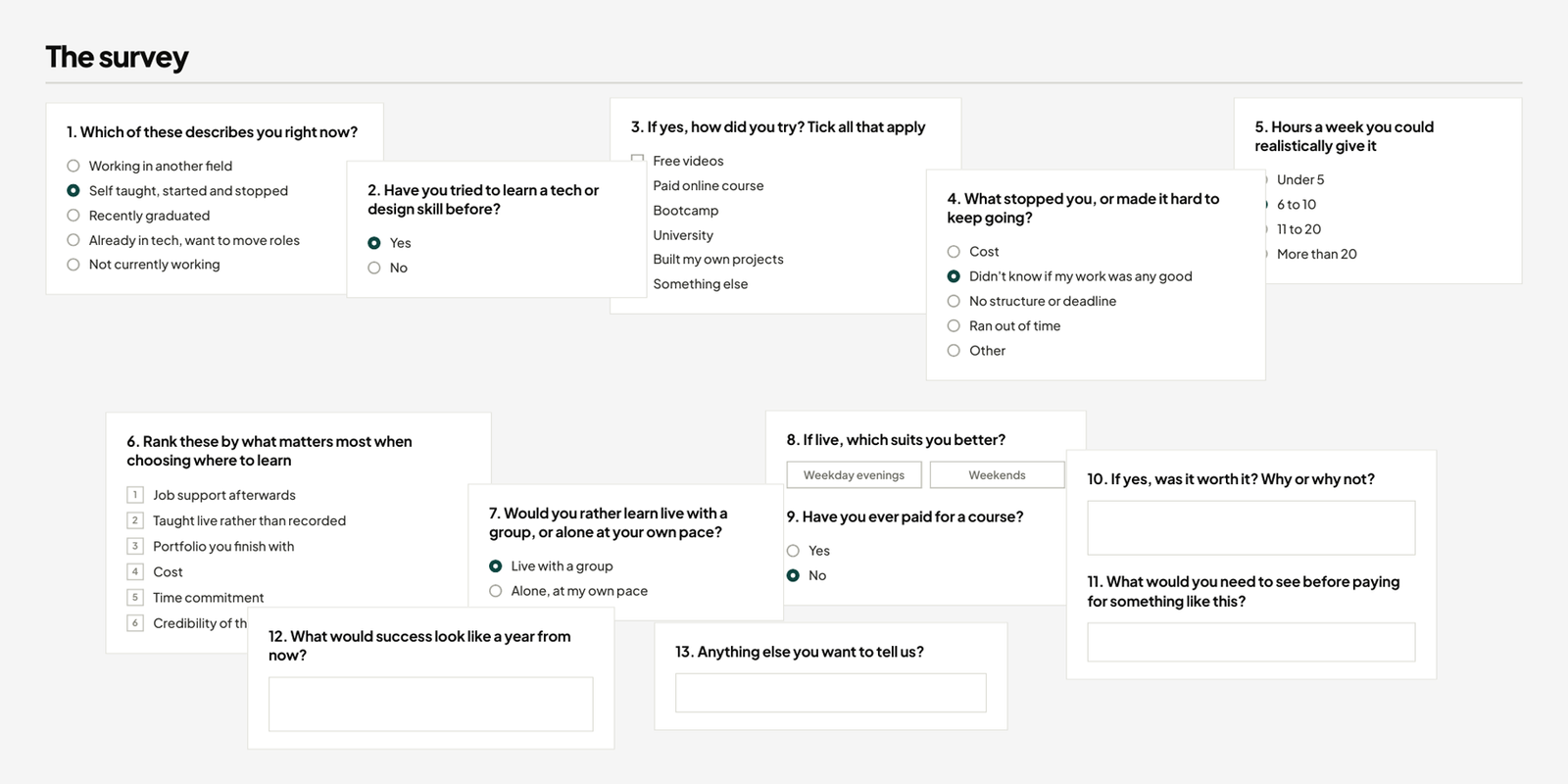Choose 'No structure or deadline' option
This screenshot has width=1568, height=784.
pyautogui.click(x=954, y=301)
